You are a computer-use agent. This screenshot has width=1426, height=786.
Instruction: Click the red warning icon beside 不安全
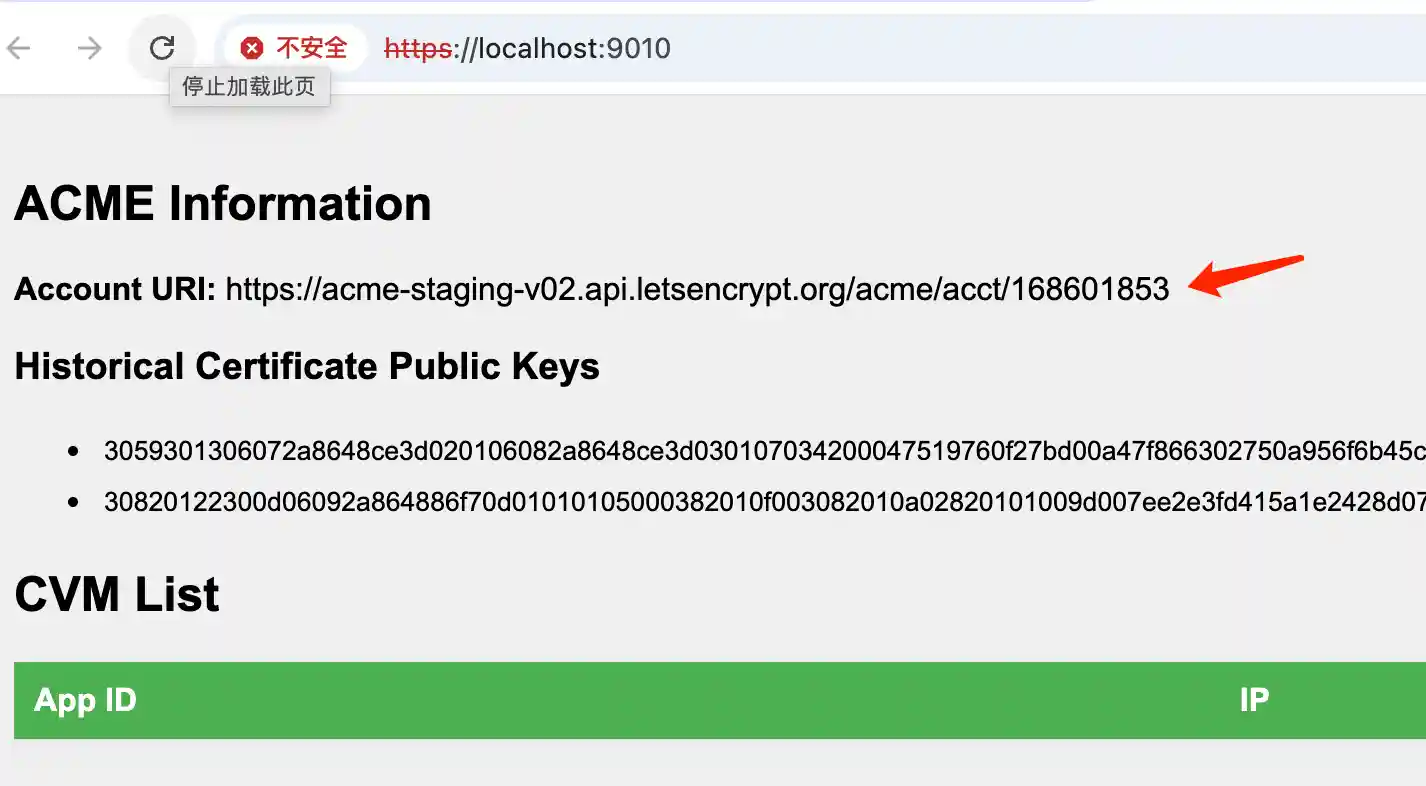tap(251, 47)
